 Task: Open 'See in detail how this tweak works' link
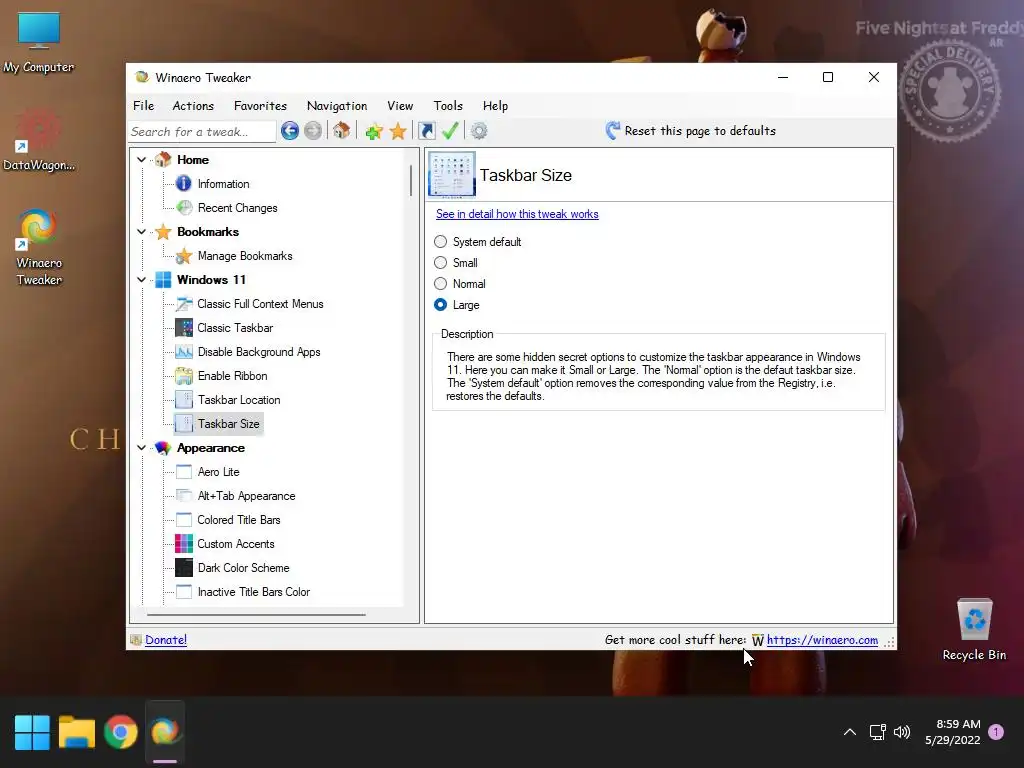517,214
